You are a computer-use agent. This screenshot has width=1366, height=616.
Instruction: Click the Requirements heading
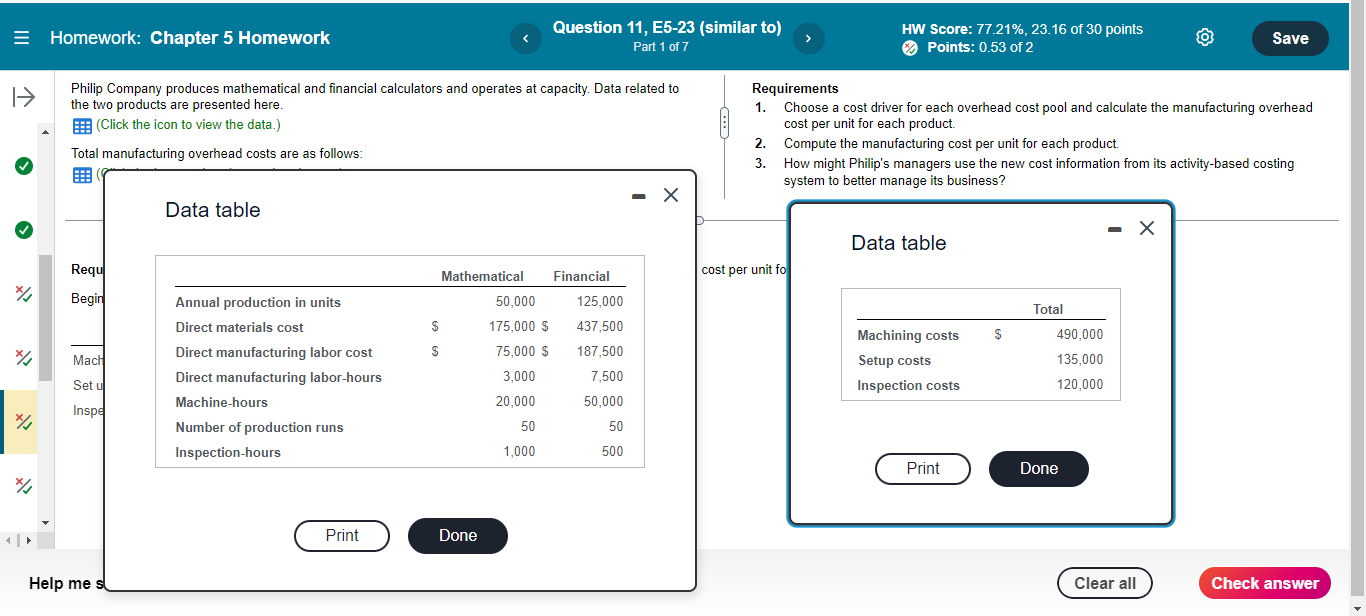[x=795, y=89]
